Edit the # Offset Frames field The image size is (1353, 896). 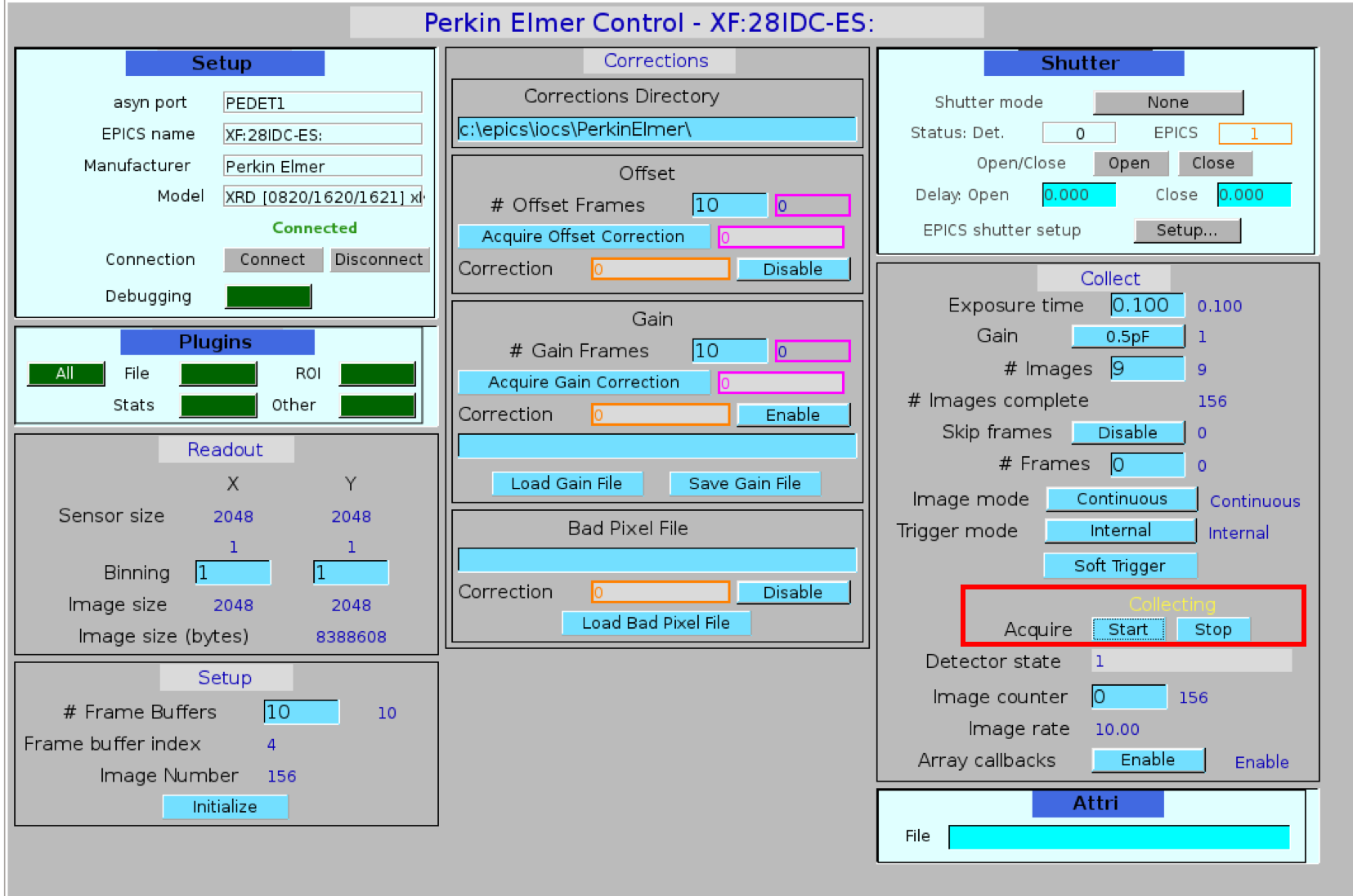tap(729, 205)
